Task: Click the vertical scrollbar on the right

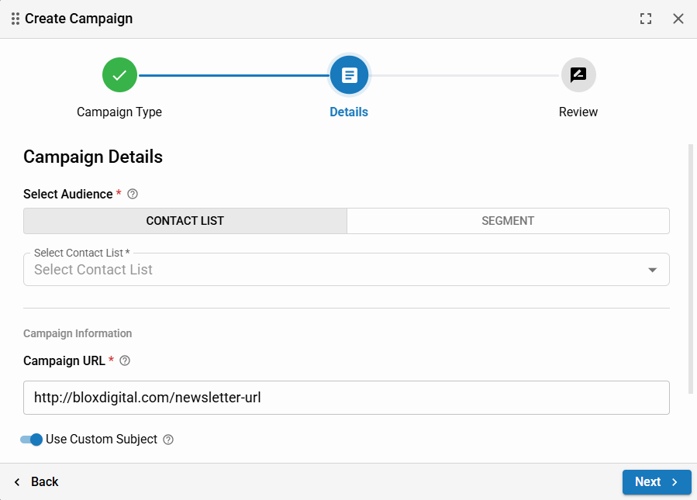Action: click(689, 270)
